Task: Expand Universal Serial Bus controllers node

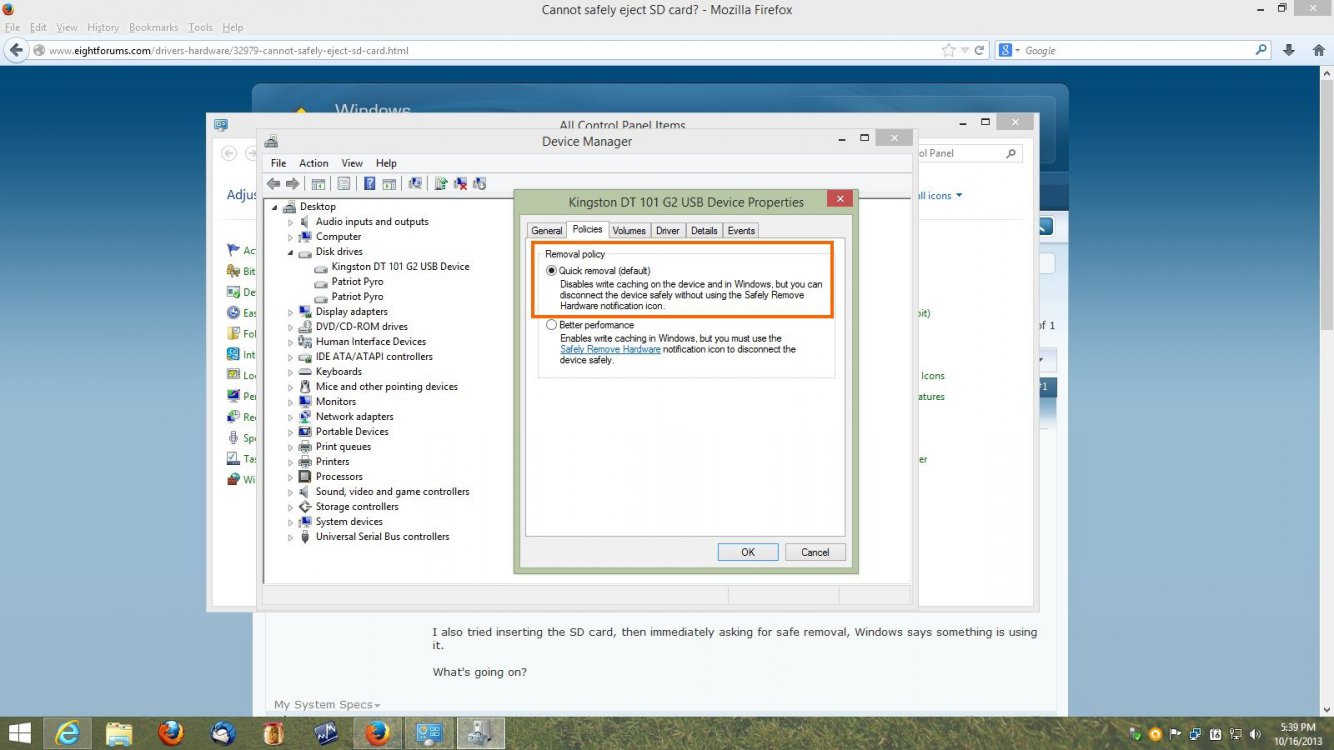Action: [291, 537]
